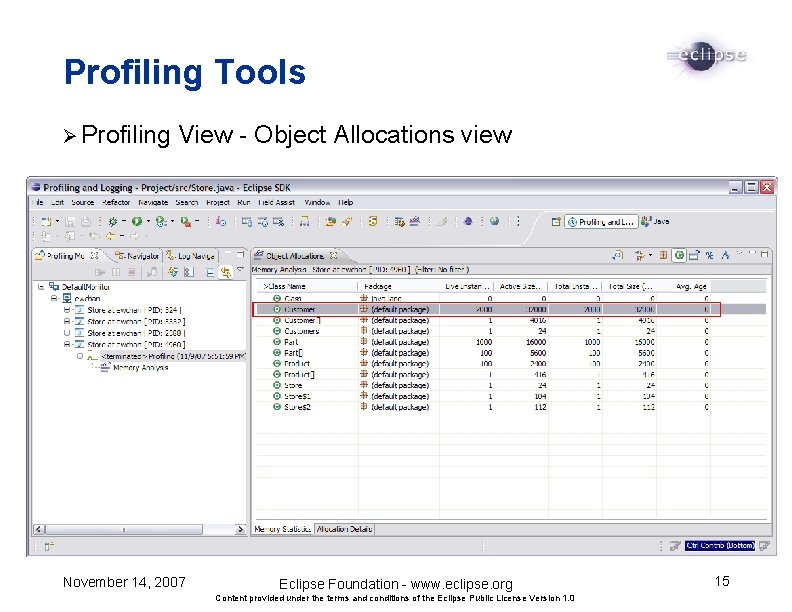792x612 pixels.
Task: Click the filter icon in Object Allocations toolbar
Action: coord(640,256)
